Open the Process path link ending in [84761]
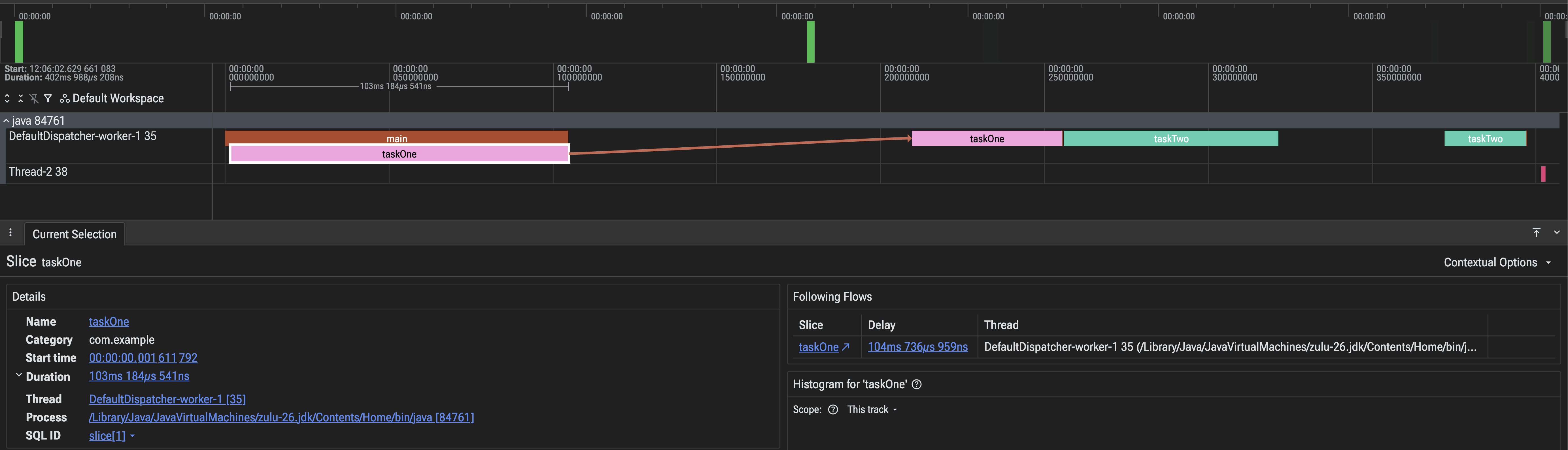 click(x=281, y=418)
